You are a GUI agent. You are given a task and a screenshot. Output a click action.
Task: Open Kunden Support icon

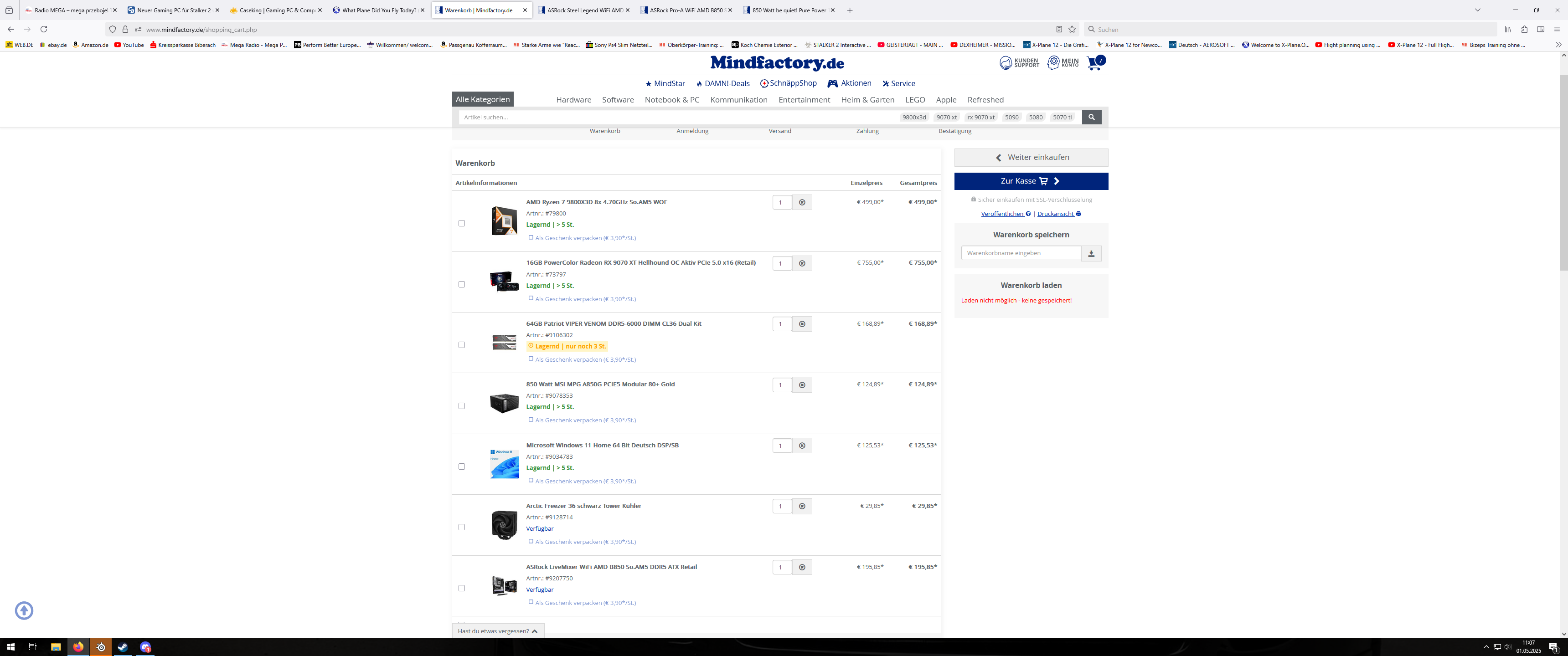(1019, 63)
